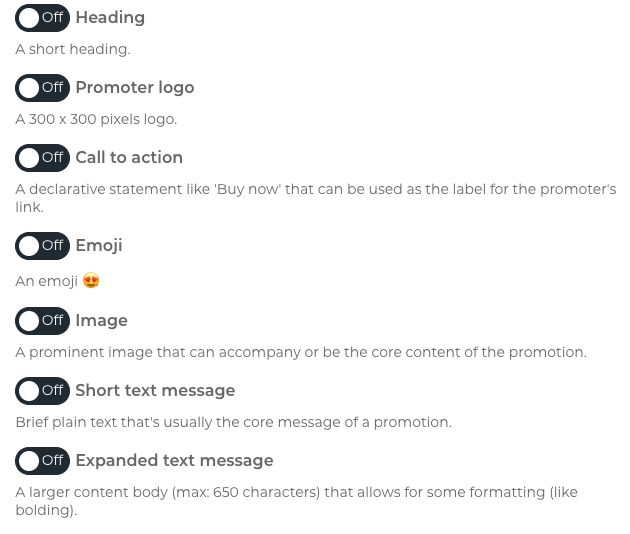Viewport: 630px width, 534px height.
Task: Enable the Emoji toggle
Action: click(42, 246)
